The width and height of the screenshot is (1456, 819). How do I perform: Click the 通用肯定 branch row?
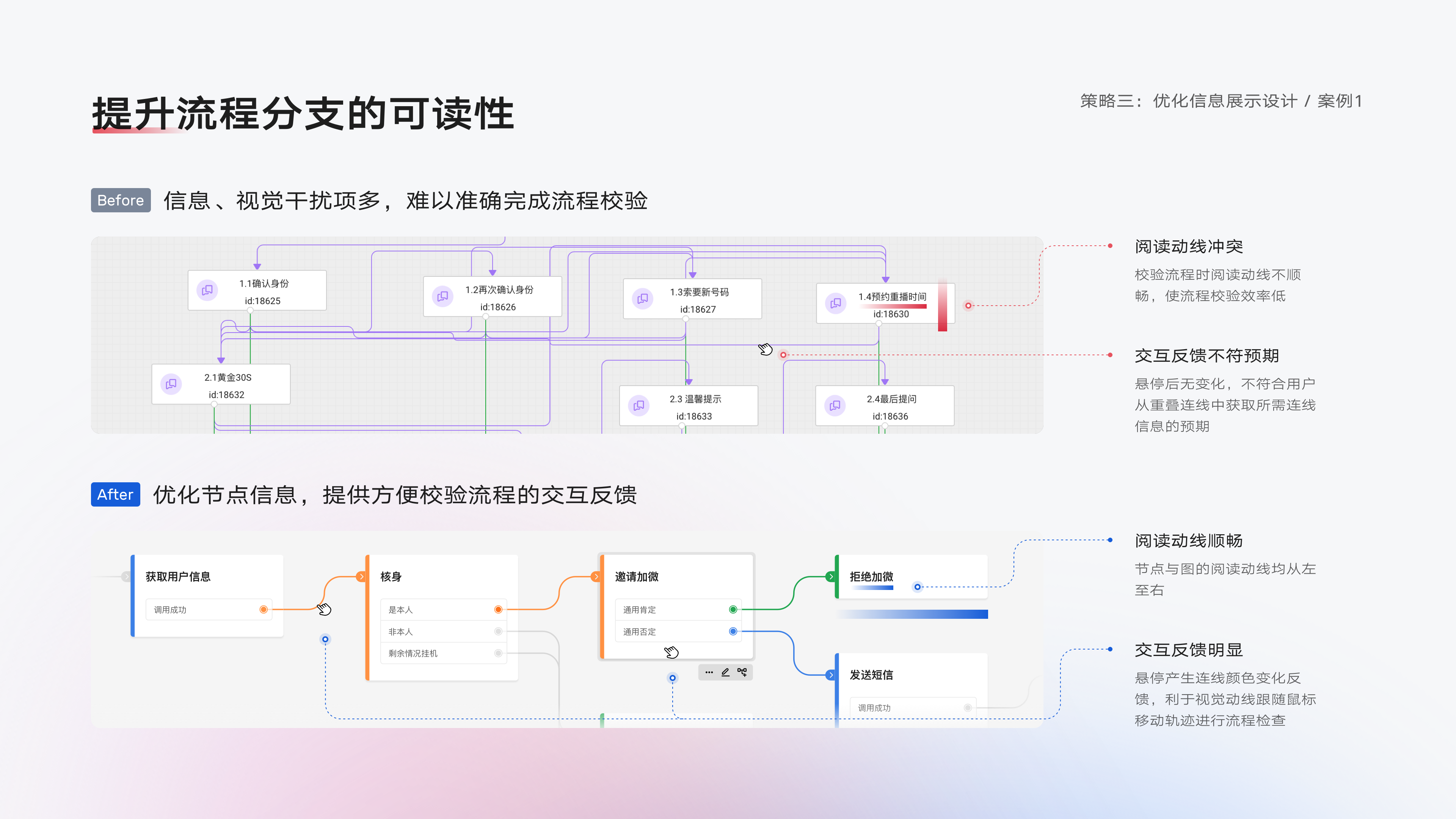[x=678, y=609]
